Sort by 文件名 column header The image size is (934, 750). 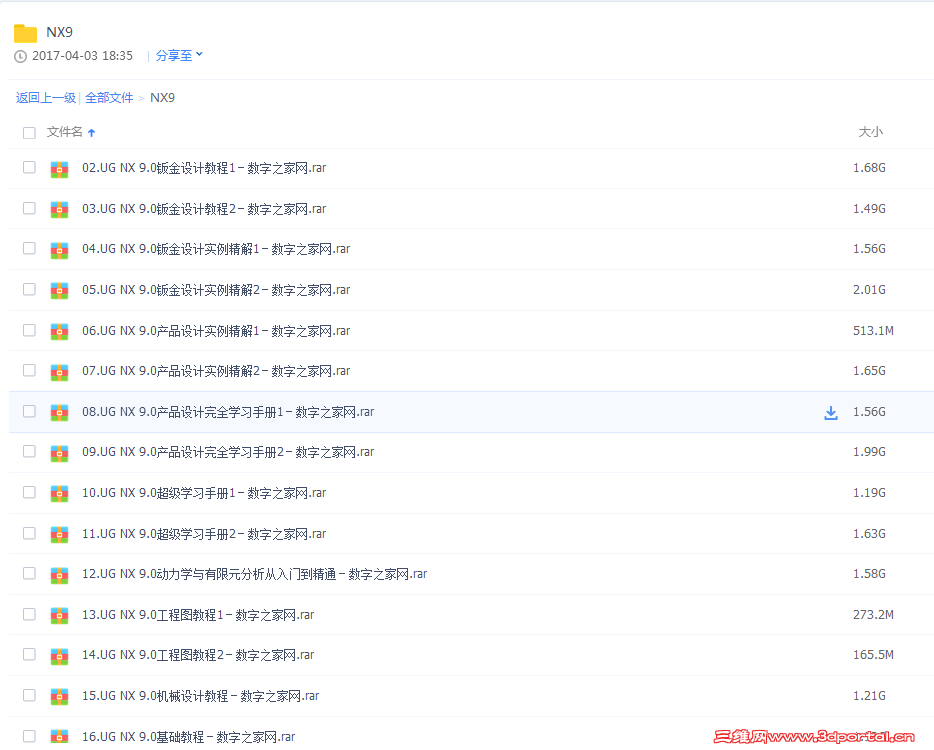pos(64,132)
